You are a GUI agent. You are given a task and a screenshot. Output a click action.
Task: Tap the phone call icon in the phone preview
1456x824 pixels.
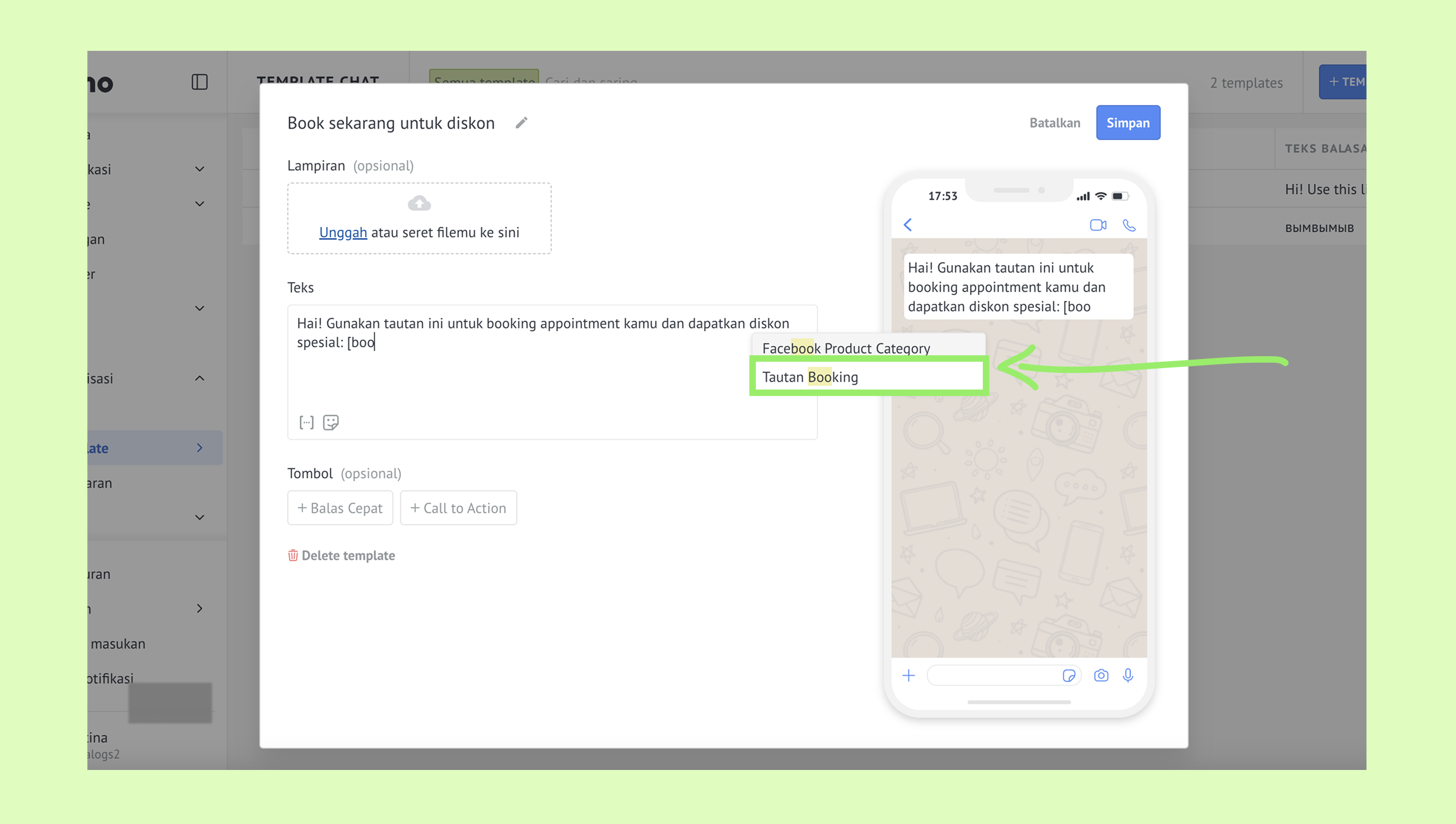tap(1129, 225)
